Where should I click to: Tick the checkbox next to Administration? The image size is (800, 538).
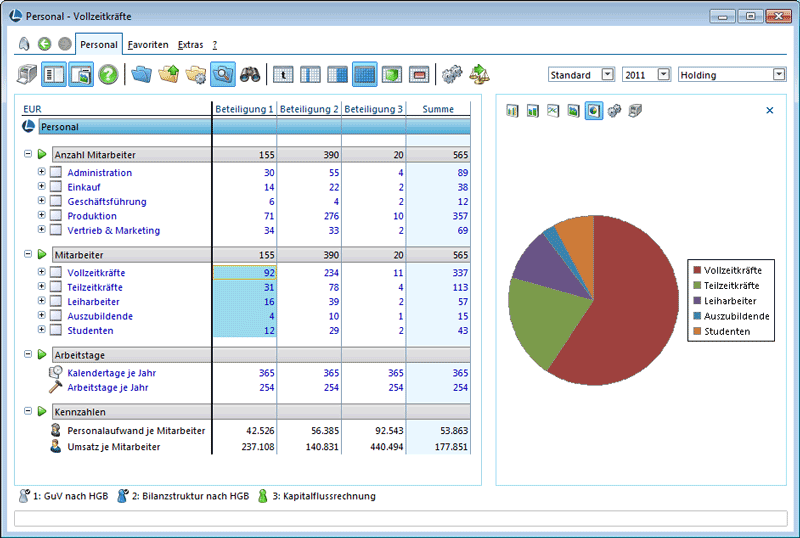[x=56, y=172]
